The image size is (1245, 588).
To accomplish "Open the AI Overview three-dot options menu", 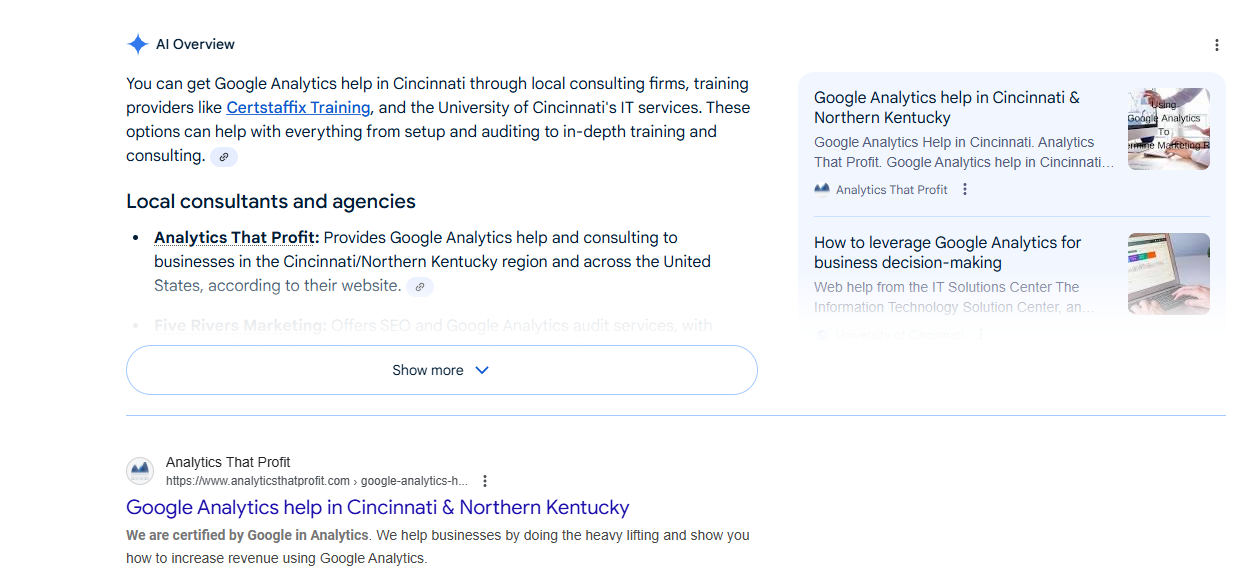I will click(1217, 45).
